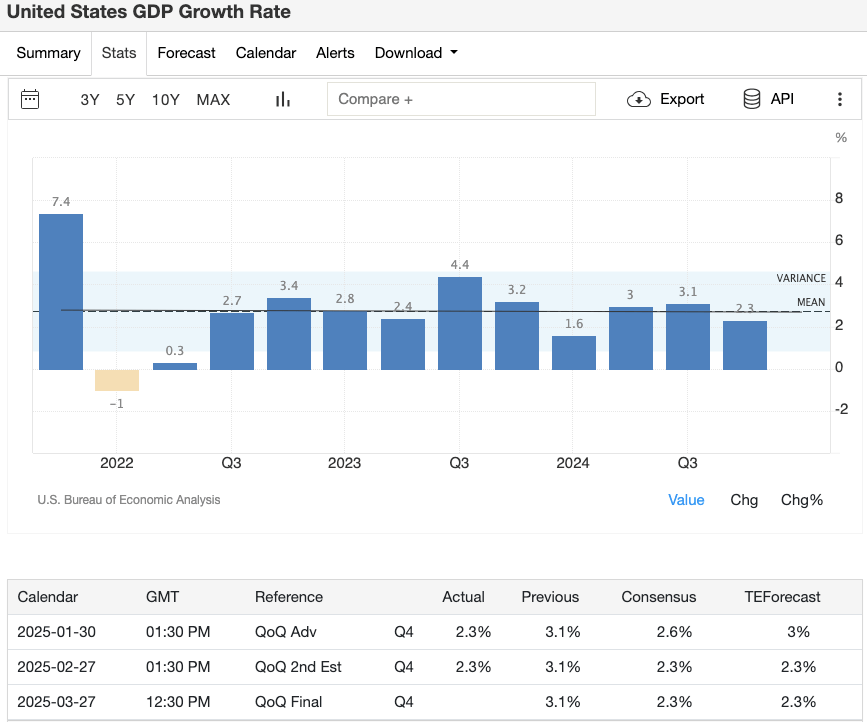Click the 7.4 GDP bar on the chart
The image size is (867, 722).
click(x=60, y=290)
